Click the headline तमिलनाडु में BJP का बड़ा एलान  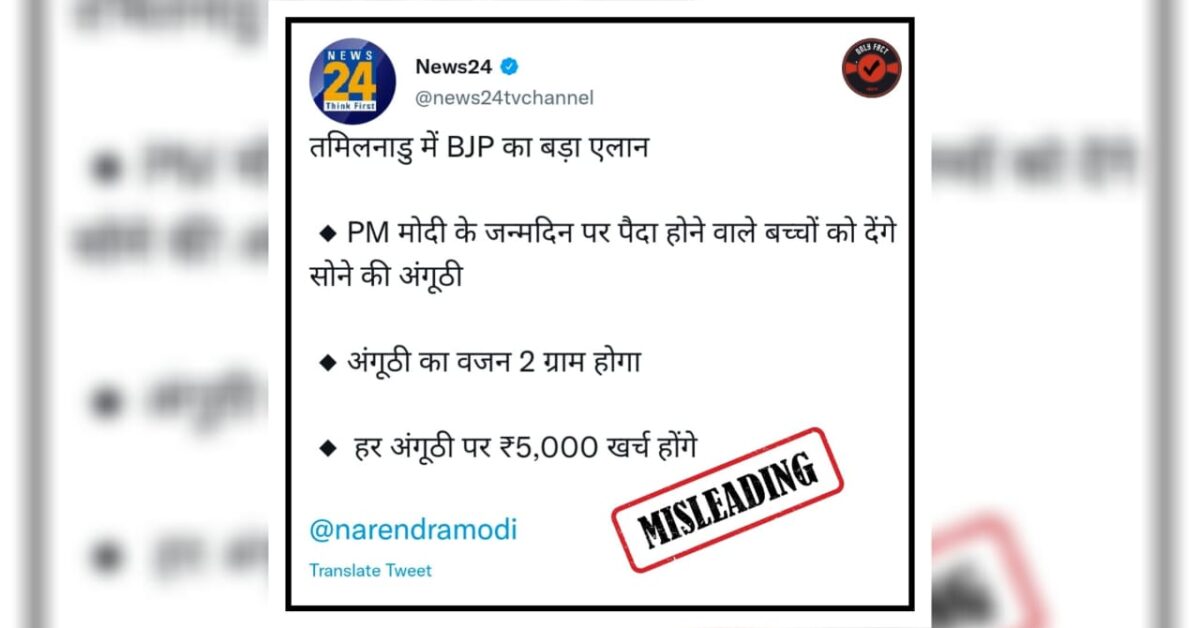click(x=479, y=149)
